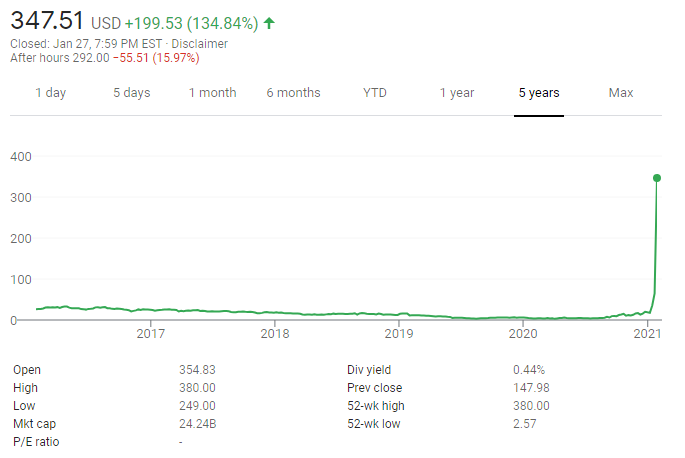Show the 6 months chart tab
The image size is (685, 458).
pyautogui.click(x=293, y=93)
